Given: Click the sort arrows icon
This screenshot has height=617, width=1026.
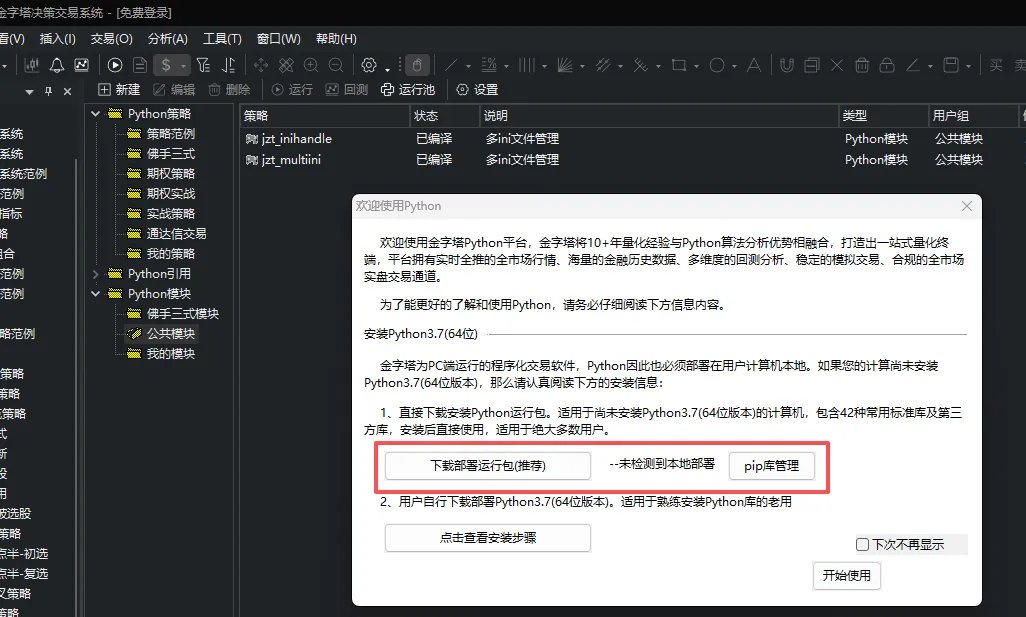Looking at the screenshot, I should pos(228,65).
